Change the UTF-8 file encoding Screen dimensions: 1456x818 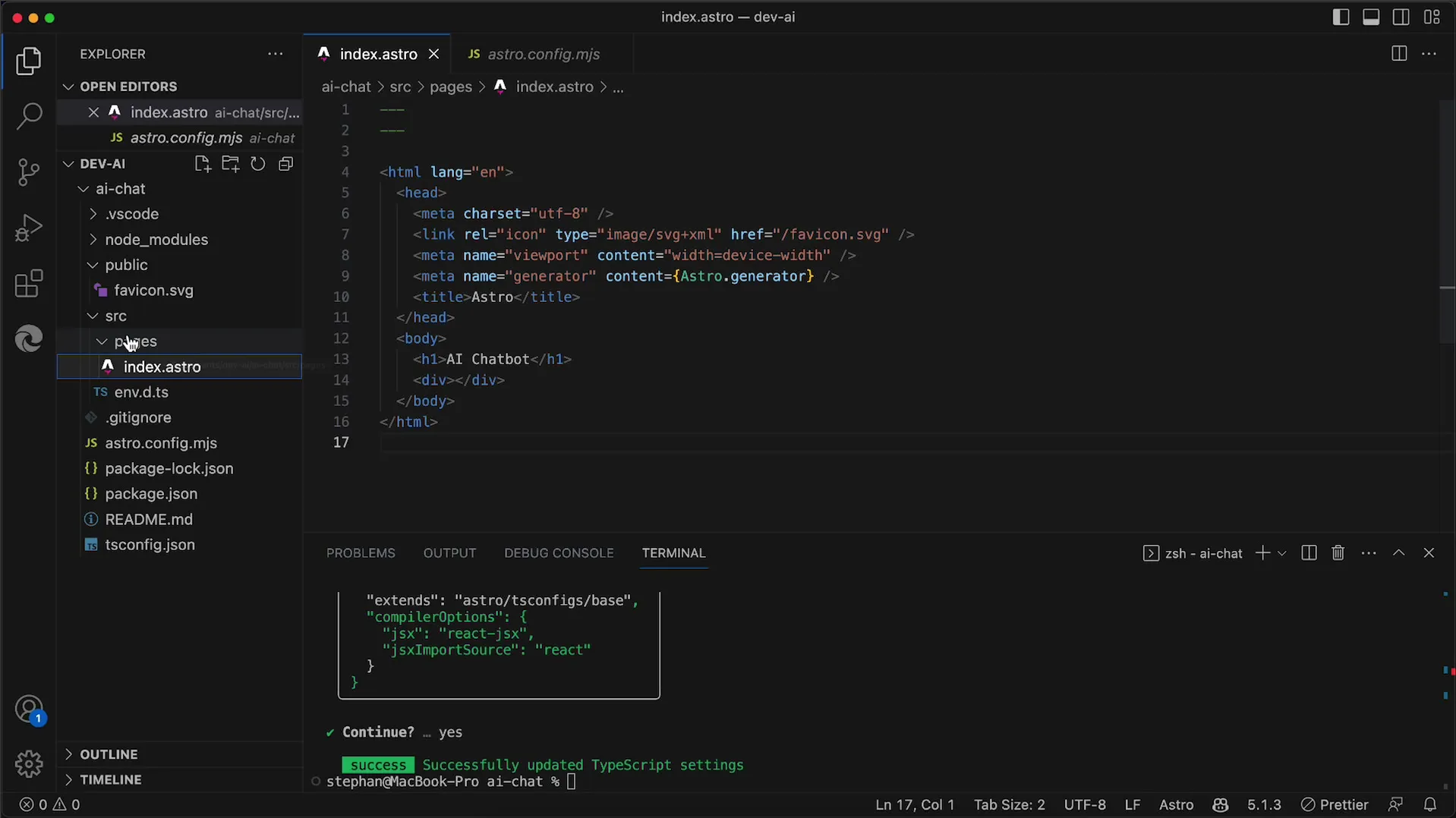click(1085, 804)
